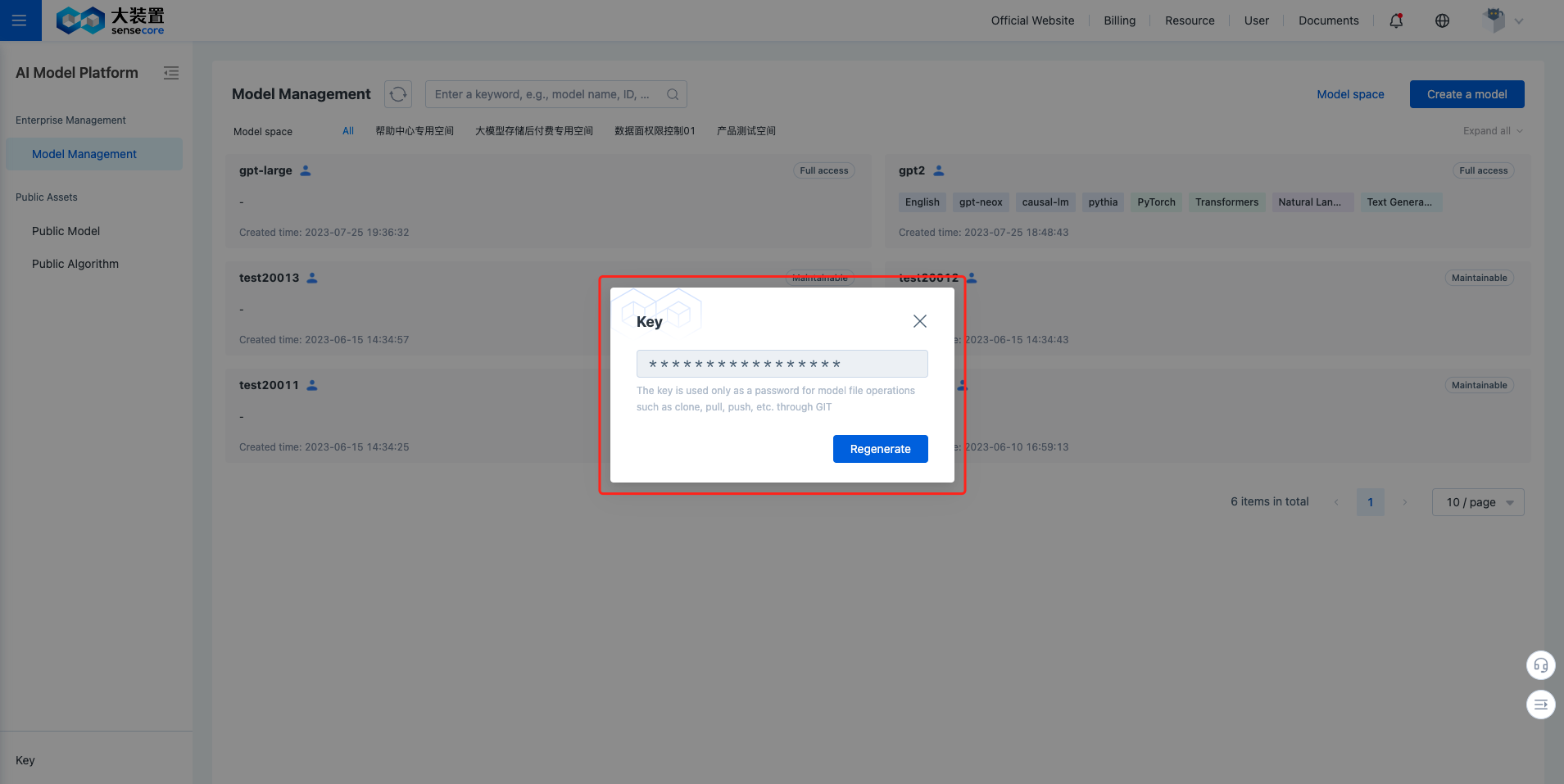Click the Transformers tag
The height and width of the screenshot is (784, 1564).
point(1226,202)
